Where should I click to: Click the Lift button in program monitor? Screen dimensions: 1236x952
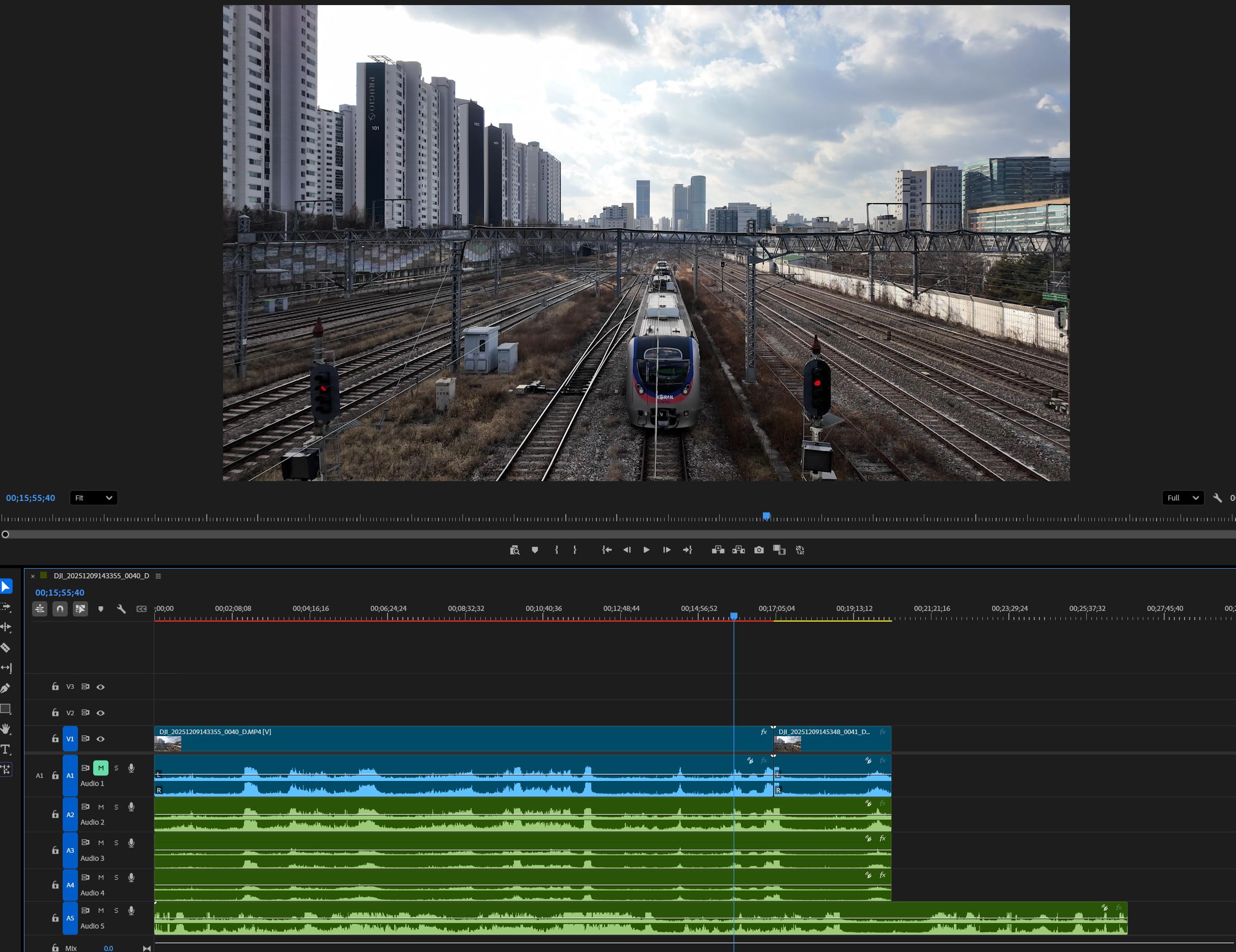(x=718, y=550)
